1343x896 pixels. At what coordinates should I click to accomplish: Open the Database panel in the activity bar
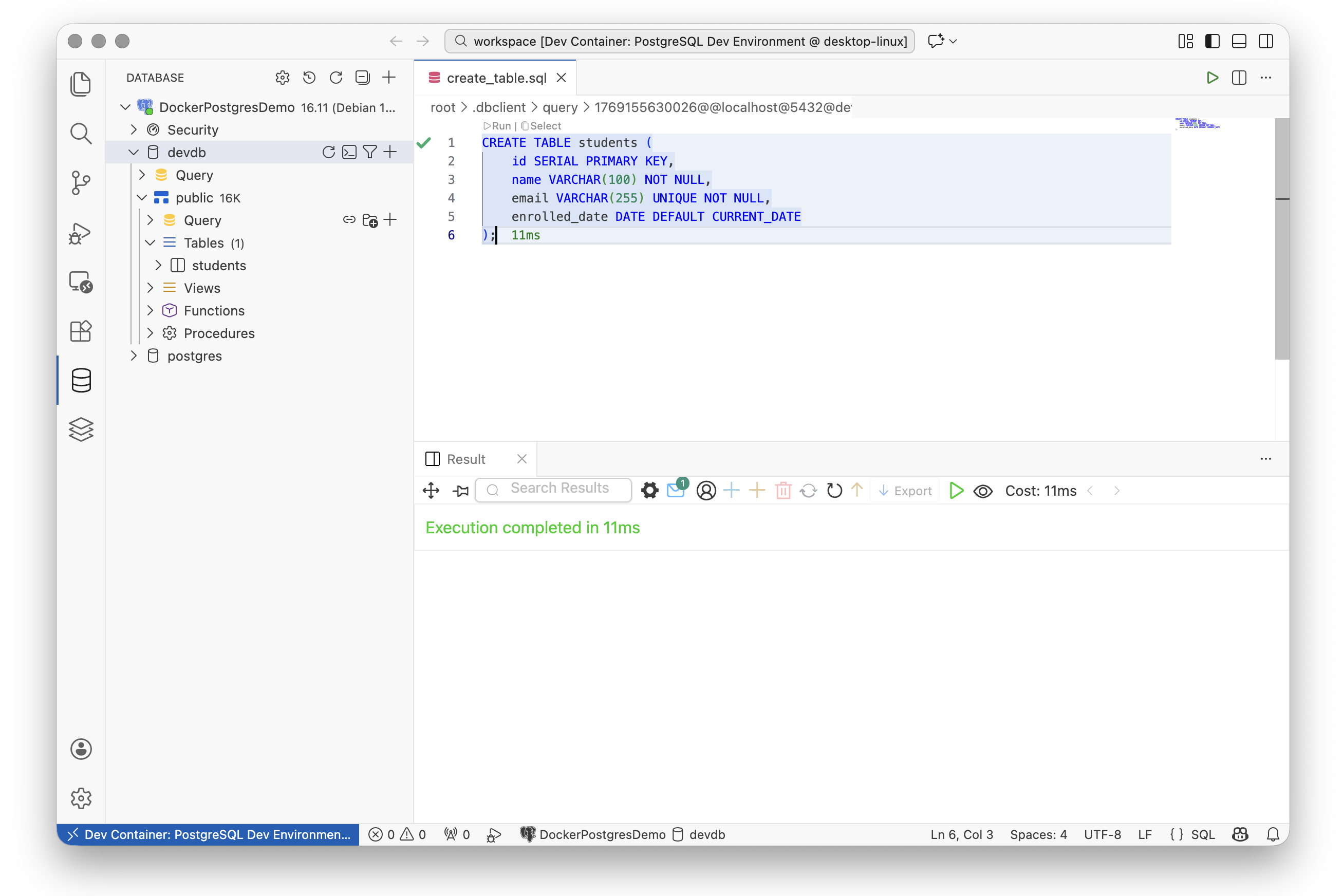click(81, 381)
